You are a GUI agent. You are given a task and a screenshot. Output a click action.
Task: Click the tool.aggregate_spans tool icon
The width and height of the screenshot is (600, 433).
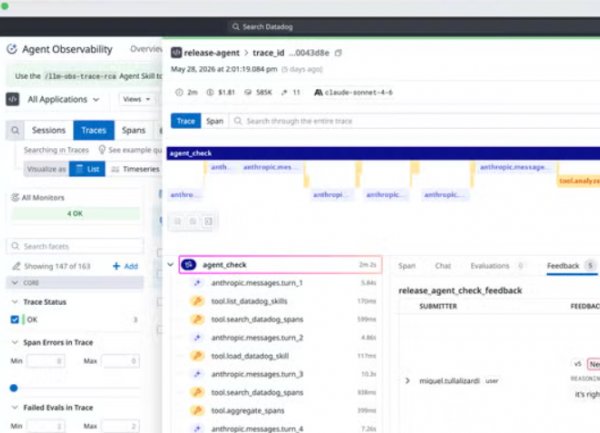(x=197, y=410)
